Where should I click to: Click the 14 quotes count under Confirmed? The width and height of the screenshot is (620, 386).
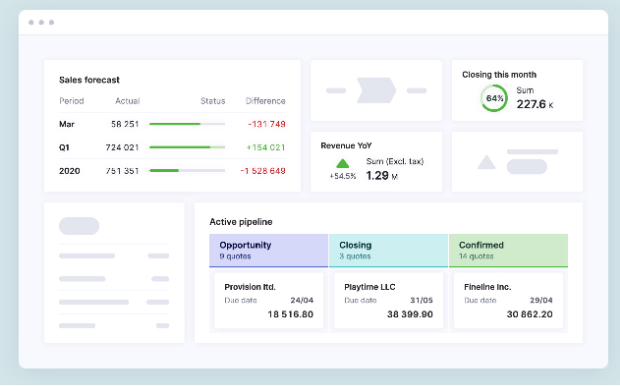click(476, 256)
